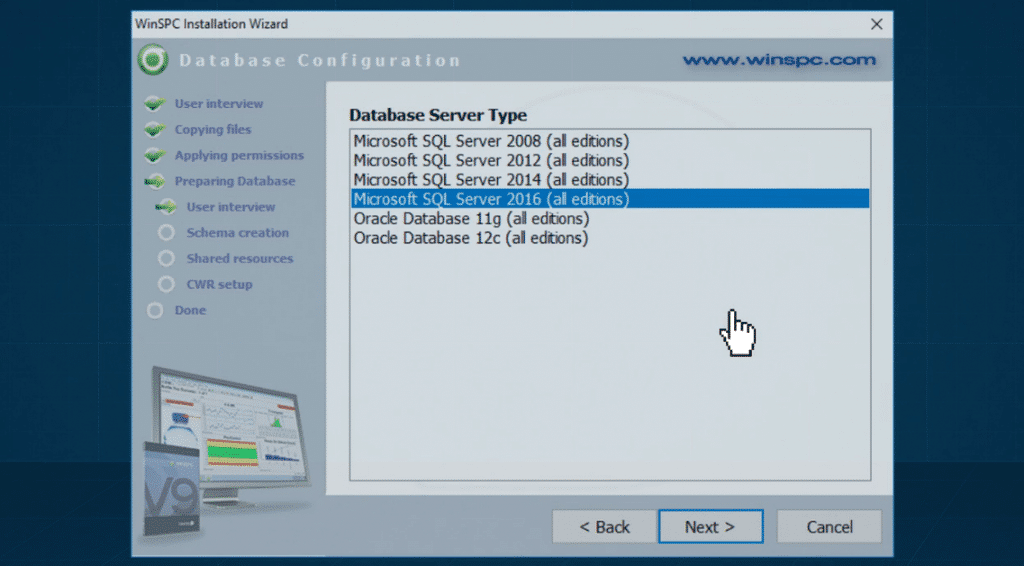Click the circle bullet beside Schema creation
This screenshot has height=566, width=1024.
(x=166, y=233)
